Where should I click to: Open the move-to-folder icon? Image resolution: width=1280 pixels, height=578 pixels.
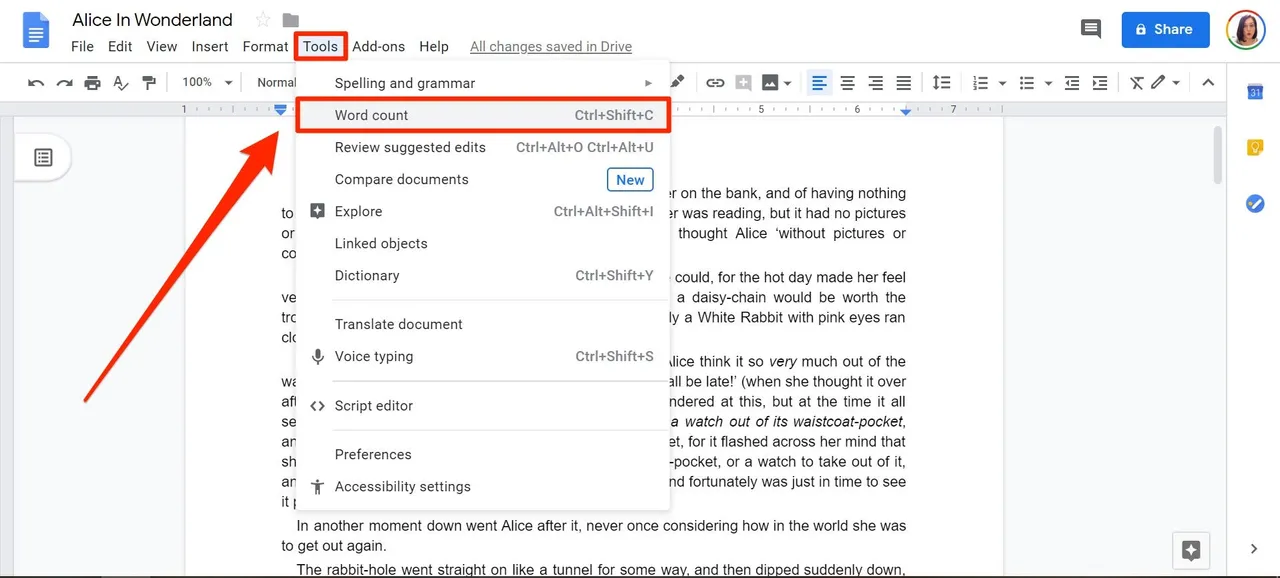point(291,20)
